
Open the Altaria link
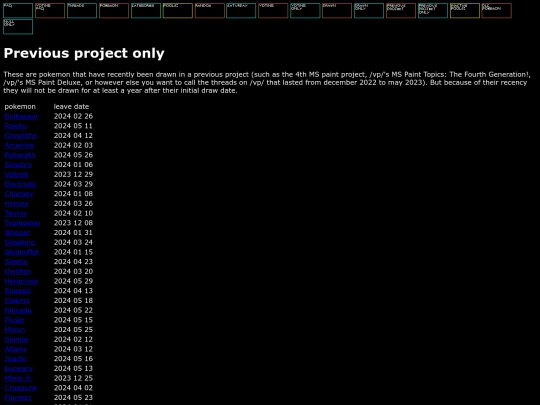coord(15,349)
